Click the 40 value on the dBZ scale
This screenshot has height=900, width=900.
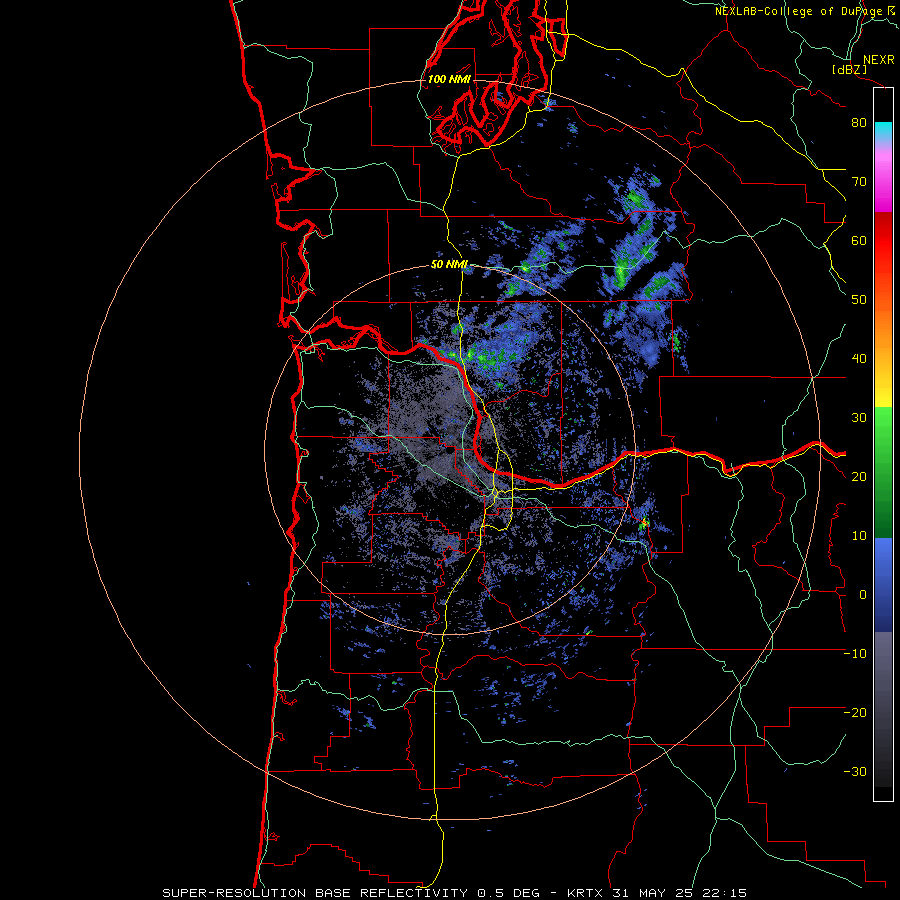pyautogui.click(x=859, y=359)
